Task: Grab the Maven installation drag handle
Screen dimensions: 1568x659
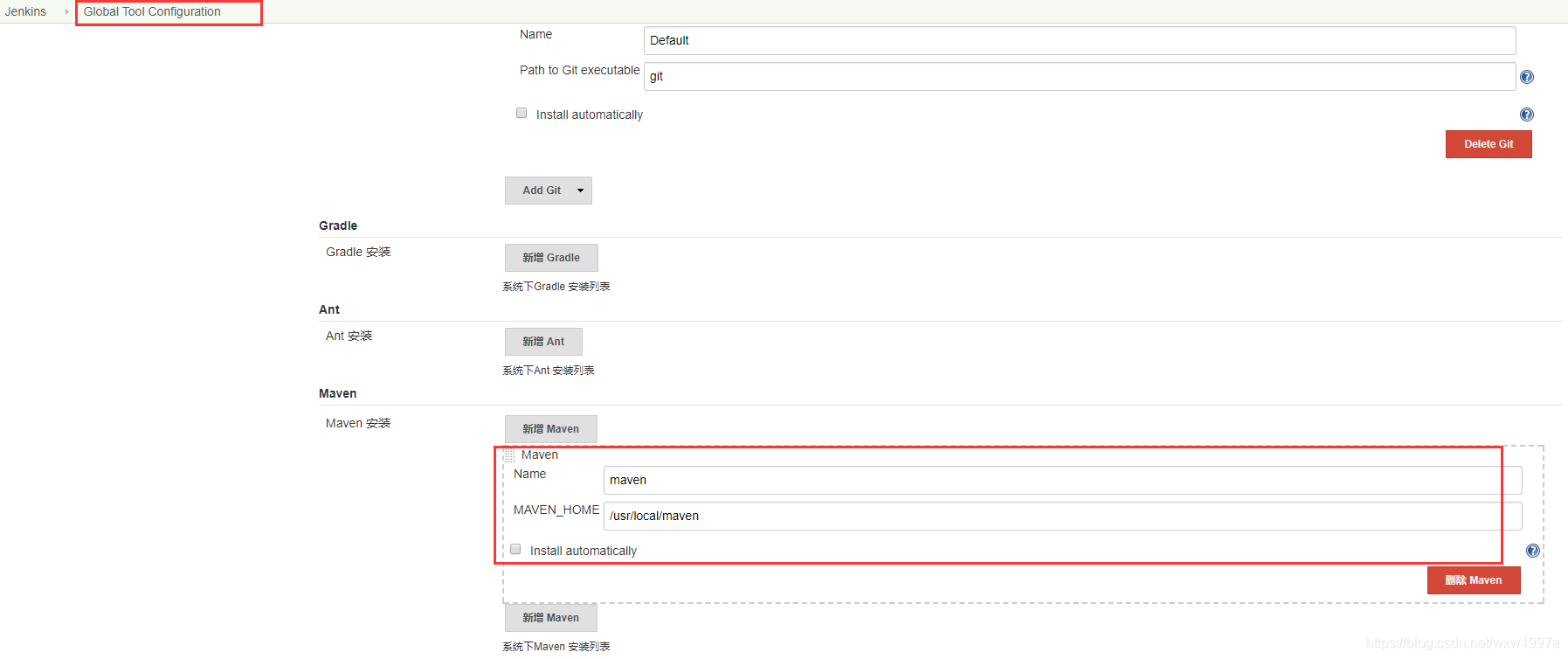Action: click(x=508, y=455)
